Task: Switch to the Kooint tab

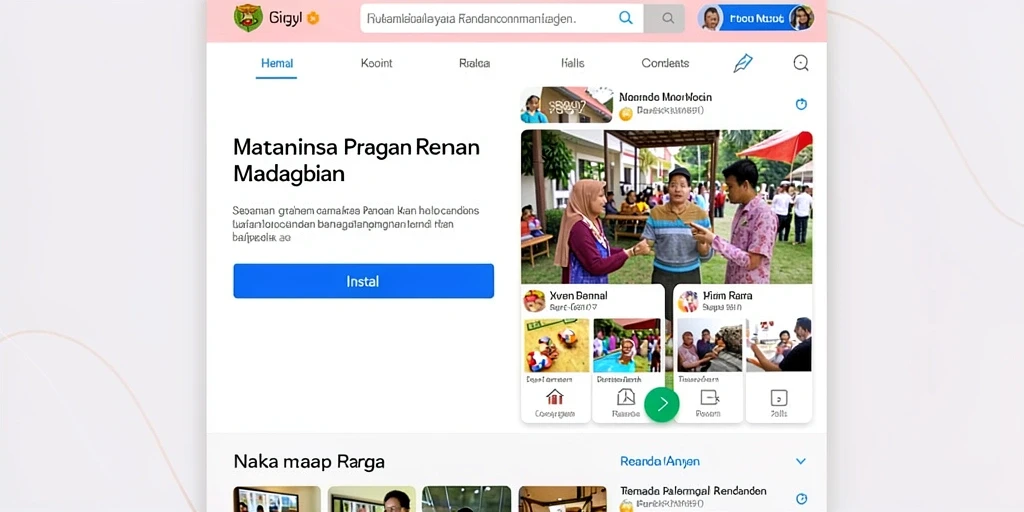Action: (377, 63)
